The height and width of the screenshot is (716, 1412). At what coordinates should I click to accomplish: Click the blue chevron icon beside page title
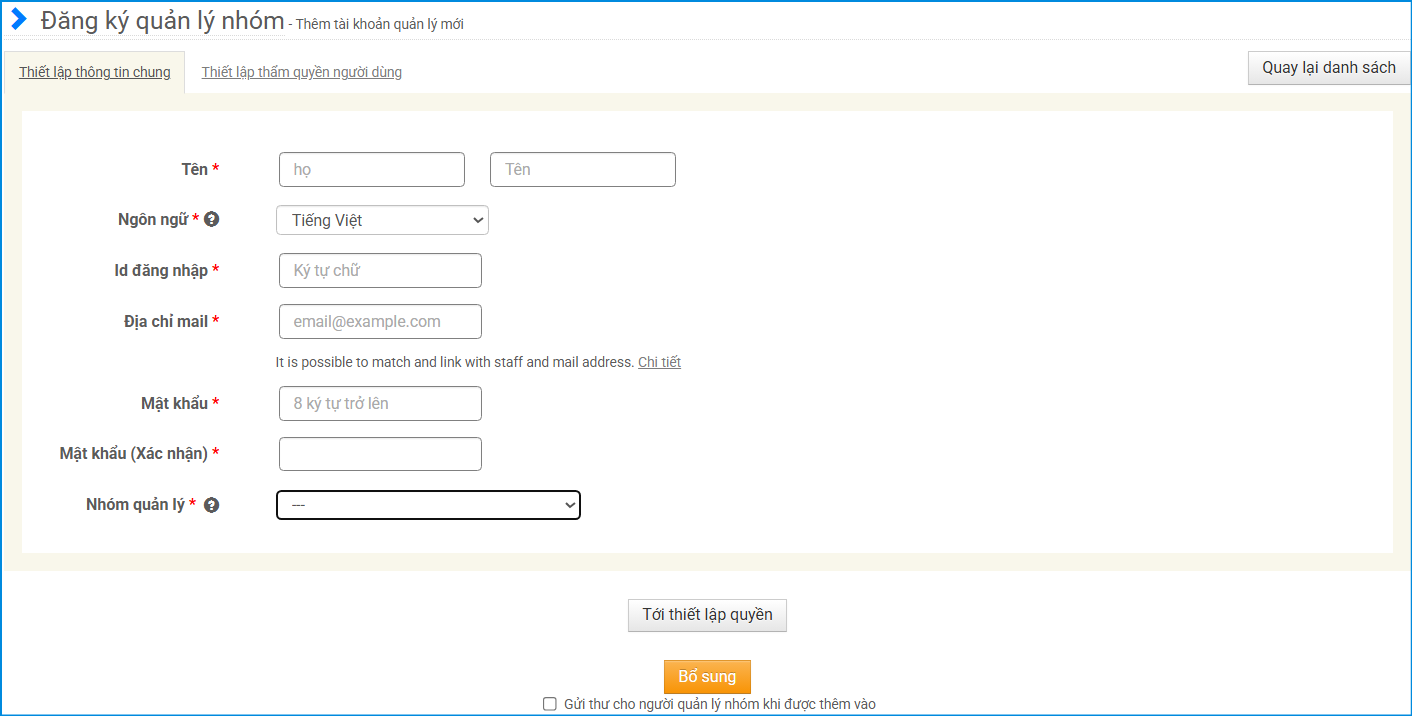19,20
